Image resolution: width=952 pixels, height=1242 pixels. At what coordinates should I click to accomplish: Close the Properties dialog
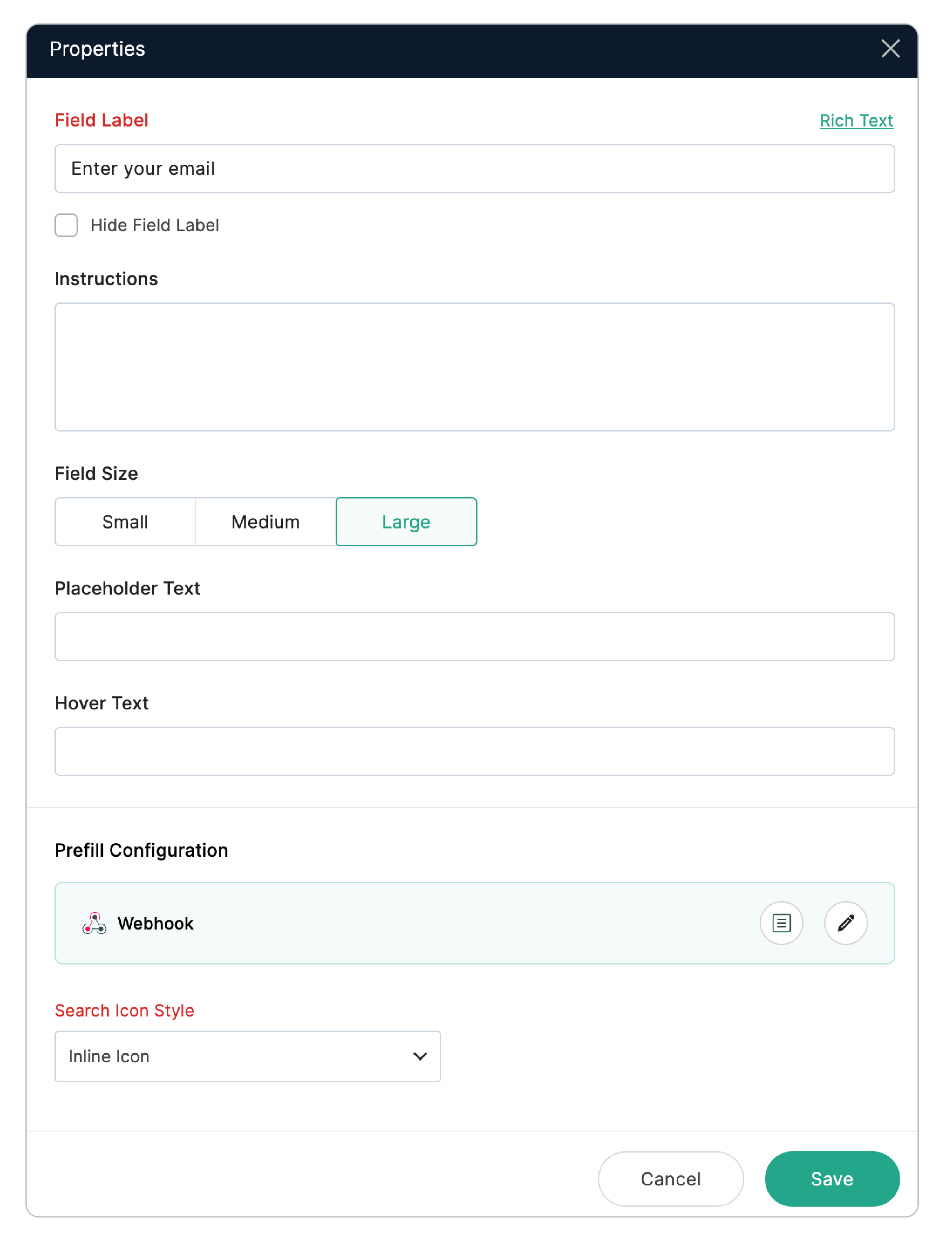pos(890,50)
